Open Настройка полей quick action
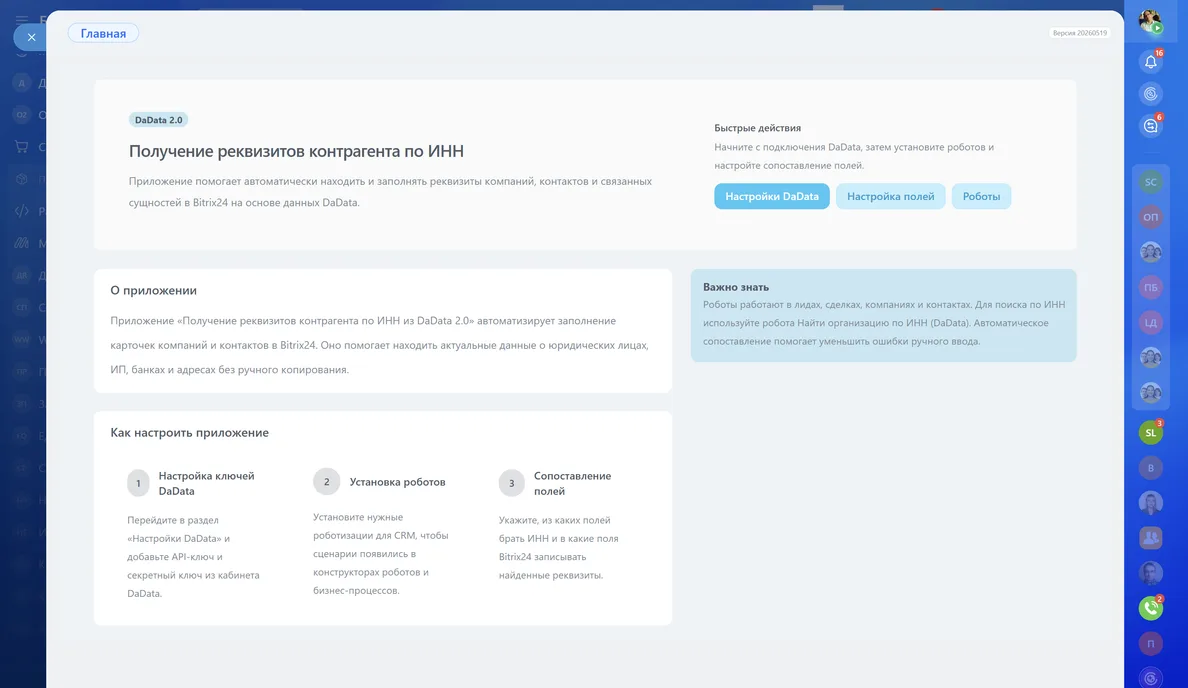This screenshot has width=1188, height=688. click(x=890, y=196)
